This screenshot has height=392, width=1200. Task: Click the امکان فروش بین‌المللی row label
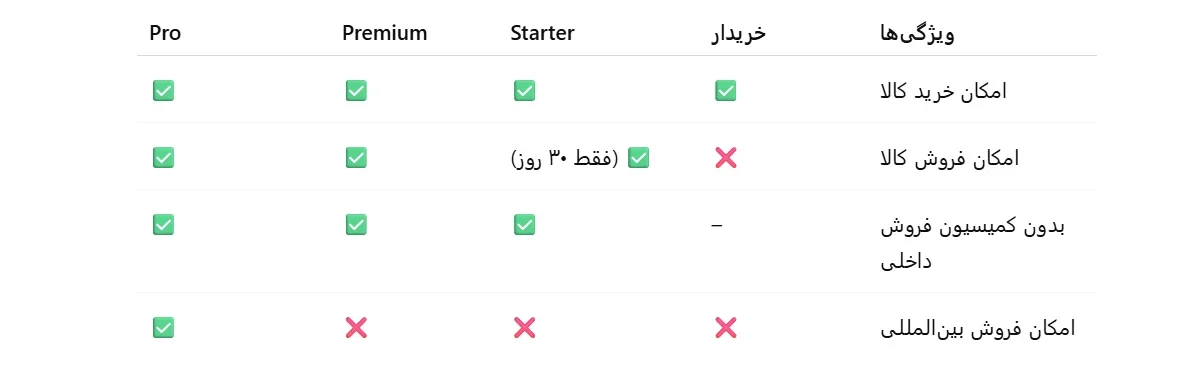tap(976, 328)
